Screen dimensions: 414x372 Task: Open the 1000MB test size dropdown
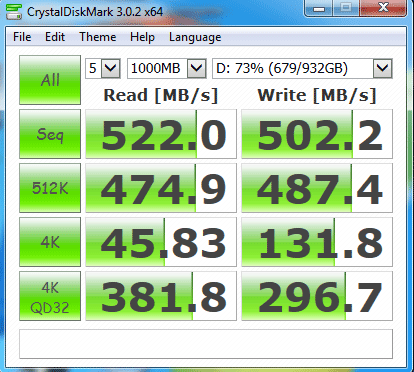pyautogui.click(x=167, y=69)
